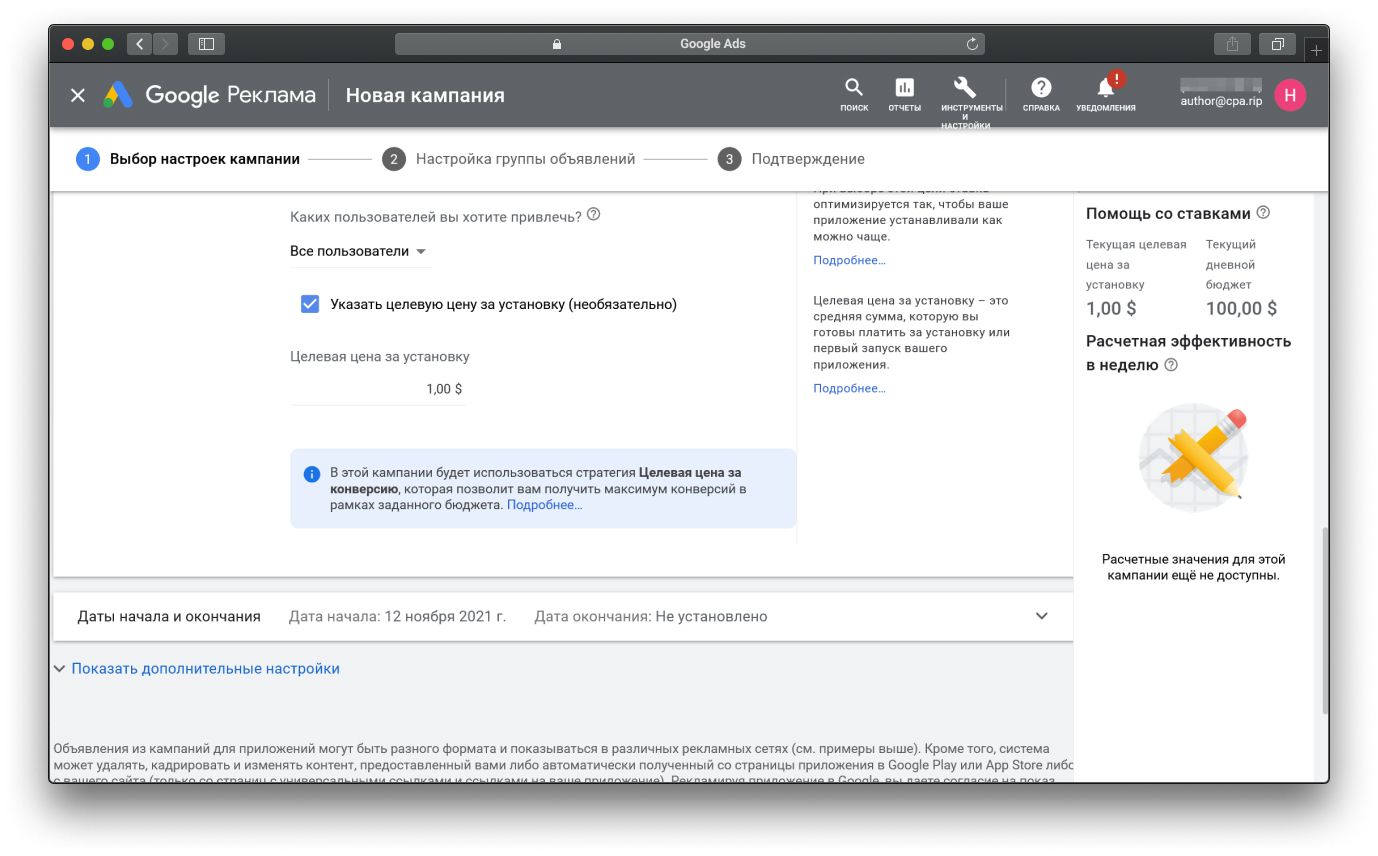The image size is (1378, 856).
Task: Select step 2 Настройка группы объявлений
Action: [509, 159]
